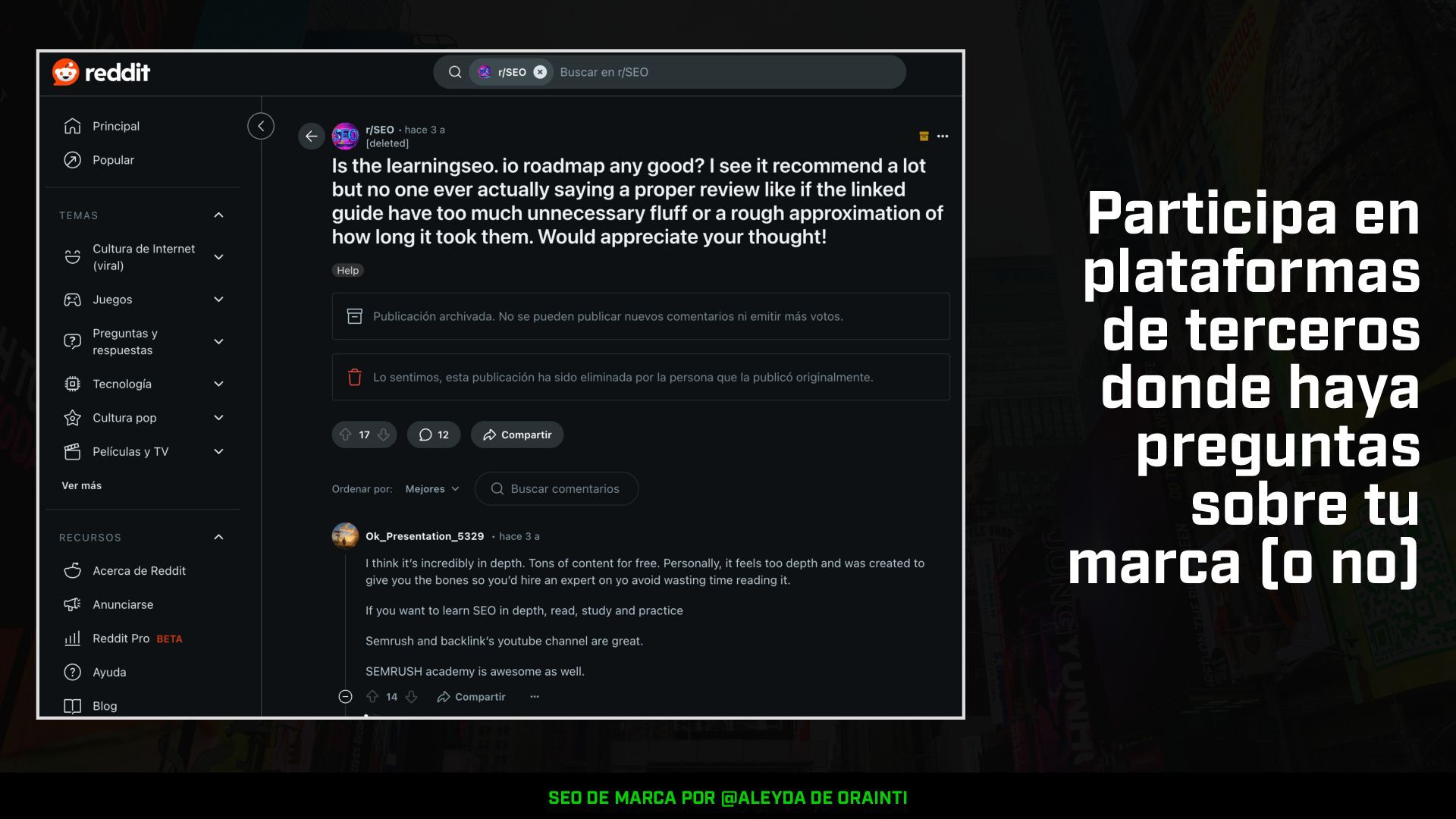Open the post's three-dot options menu

pos(943,136)
